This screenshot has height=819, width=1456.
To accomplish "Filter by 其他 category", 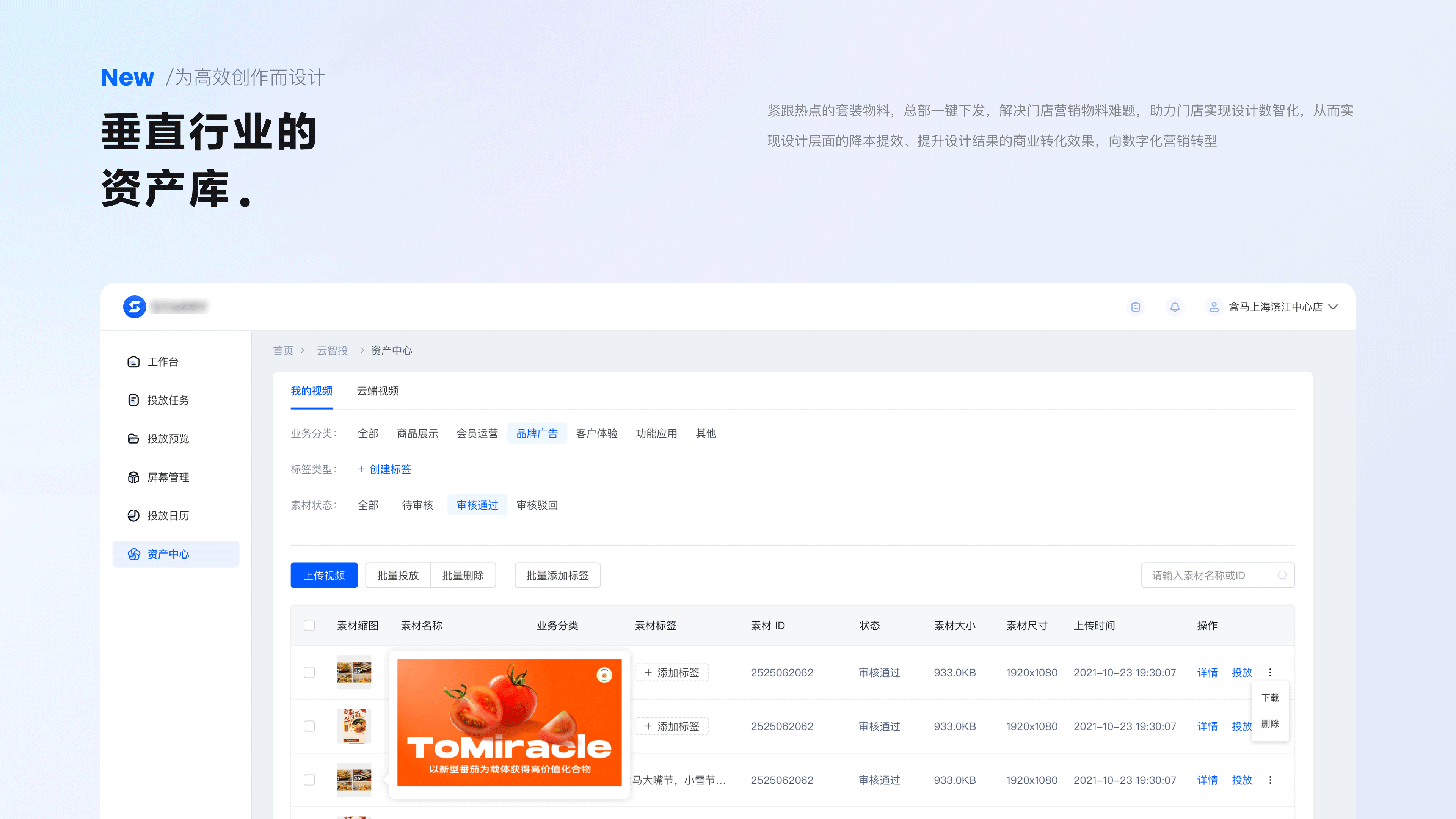I will [706, 433].
